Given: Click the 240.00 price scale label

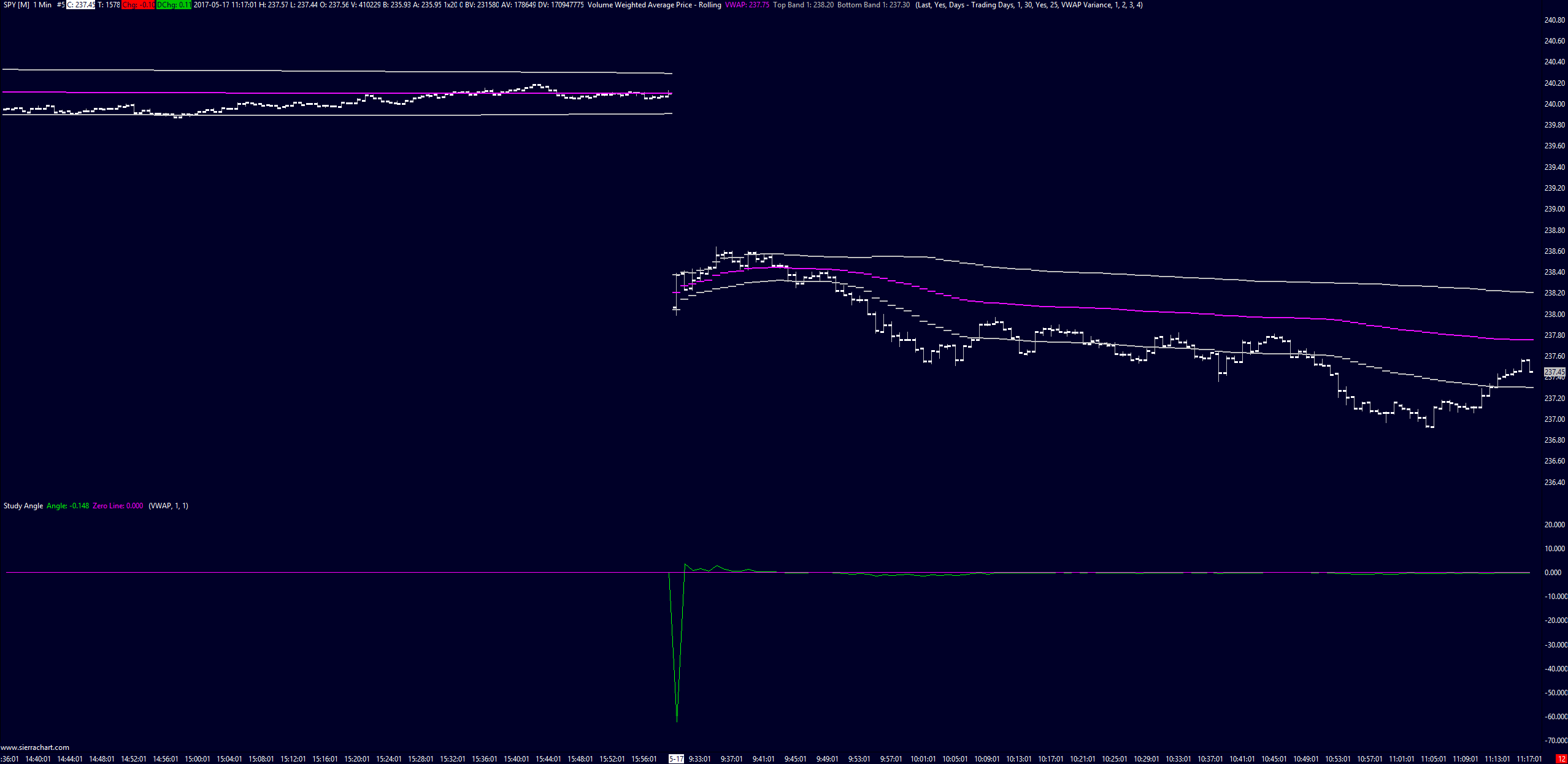Looking at the screenshot, I should 1555,104.
